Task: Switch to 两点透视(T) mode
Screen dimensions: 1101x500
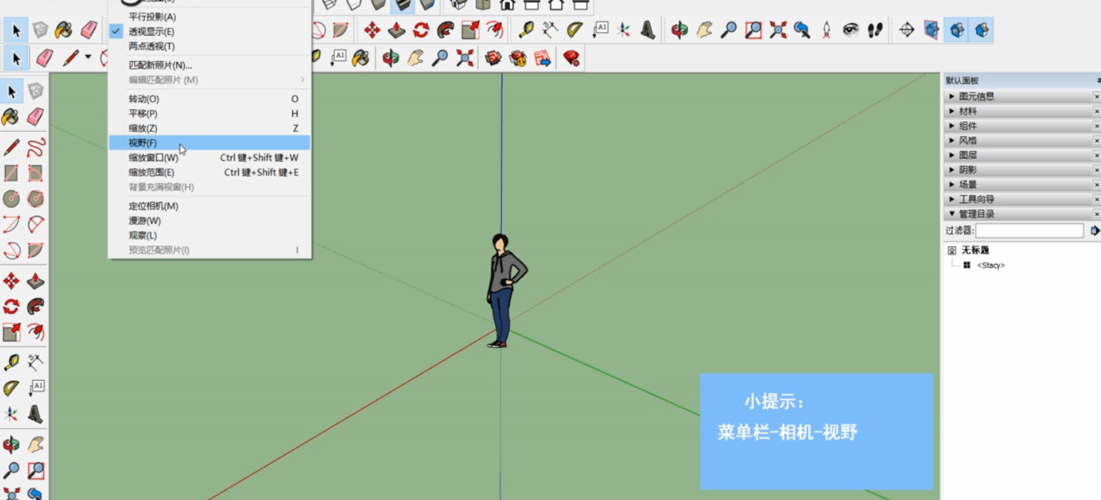Action: click(x=209, y=46)
